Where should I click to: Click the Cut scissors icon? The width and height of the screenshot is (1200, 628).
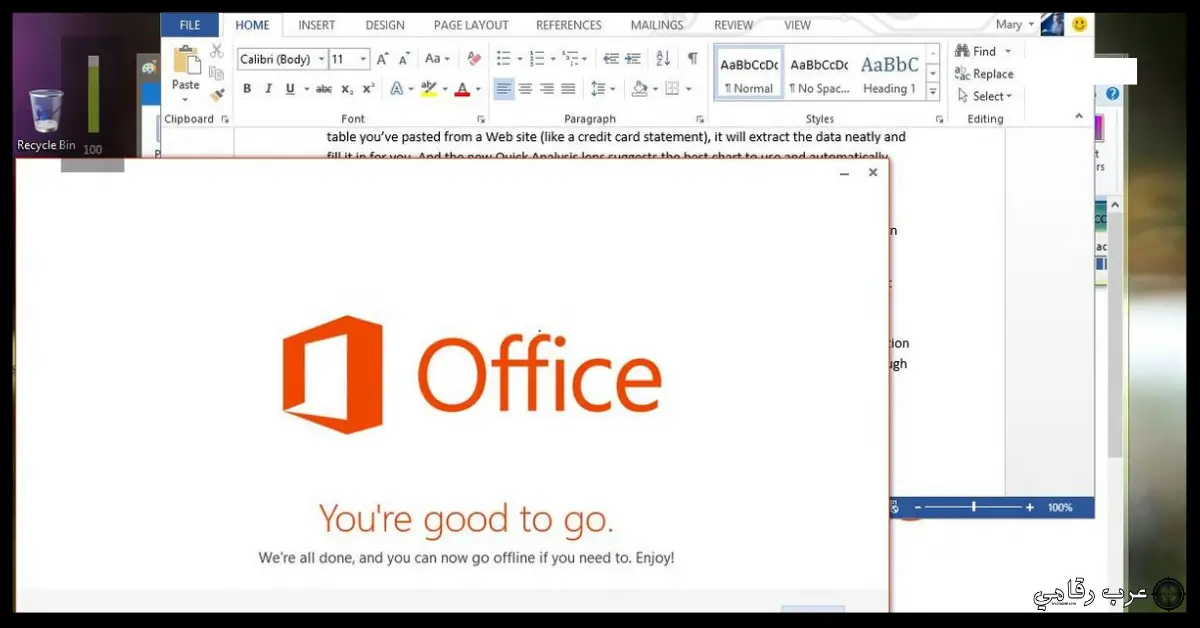(216, 51)
